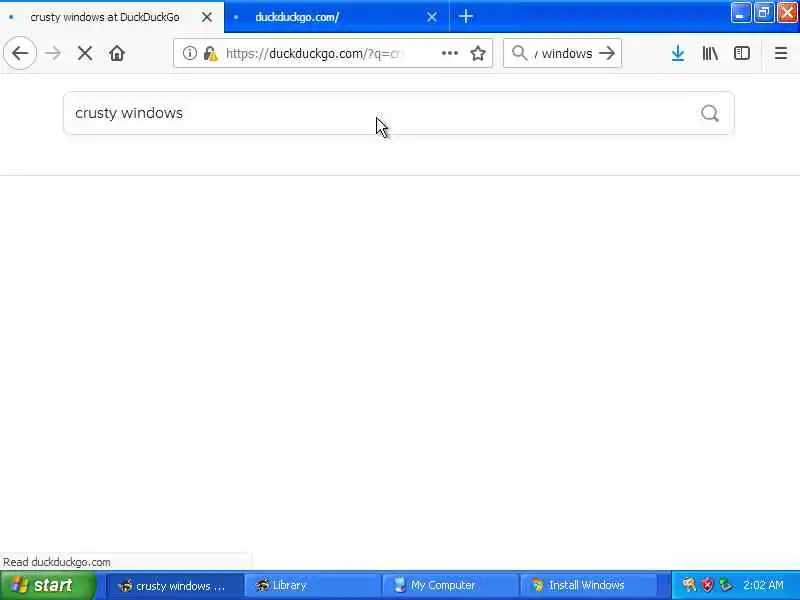Click the first system tray icon
This screenshot has height=600, width=800.
tap(689, 585)
